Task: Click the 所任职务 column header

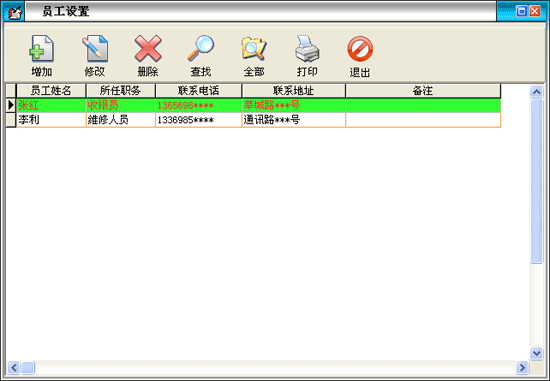Action: pos(120,91)
